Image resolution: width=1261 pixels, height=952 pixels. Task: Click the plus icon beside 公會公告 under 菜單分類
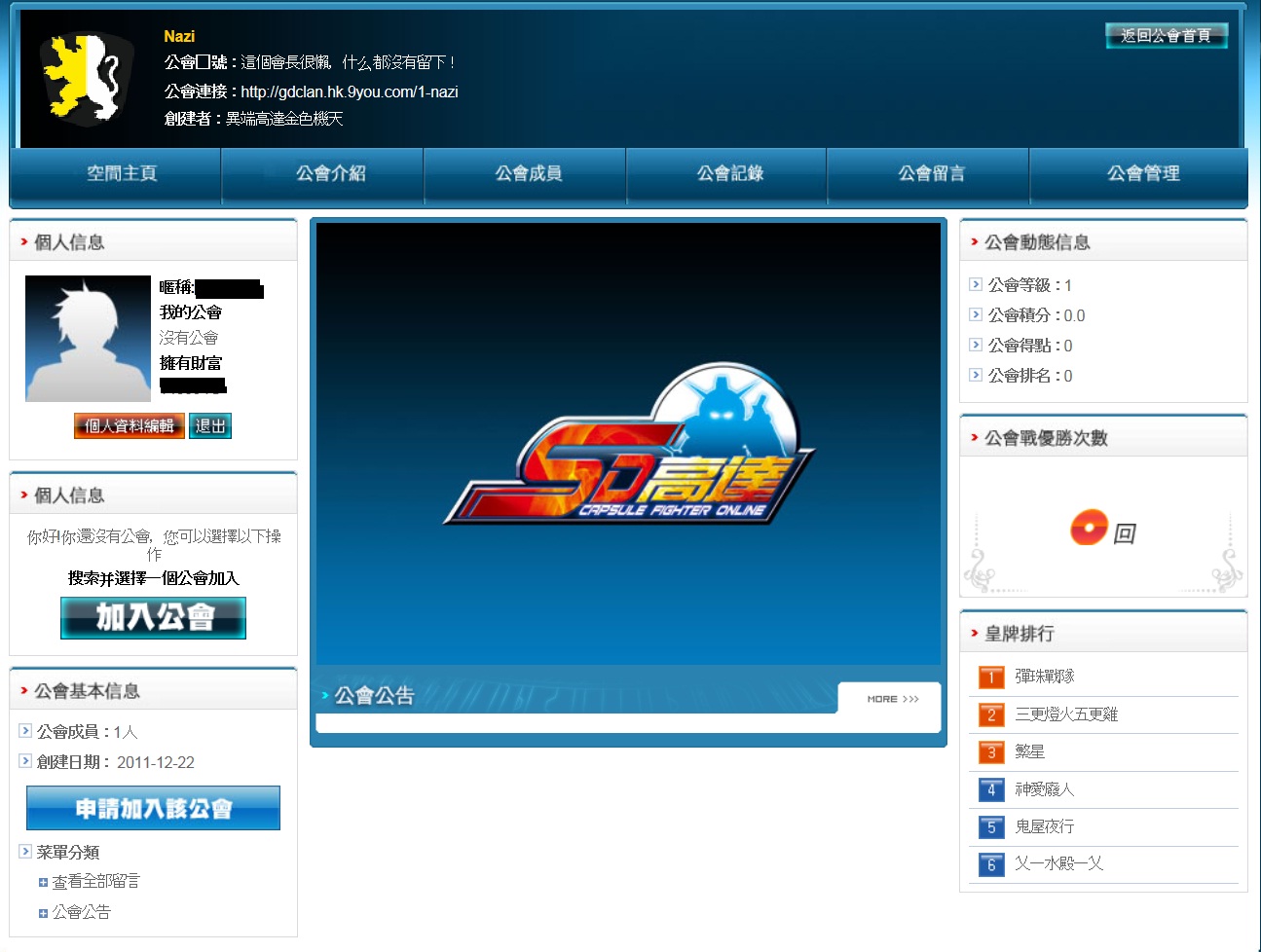click(43, 913)
